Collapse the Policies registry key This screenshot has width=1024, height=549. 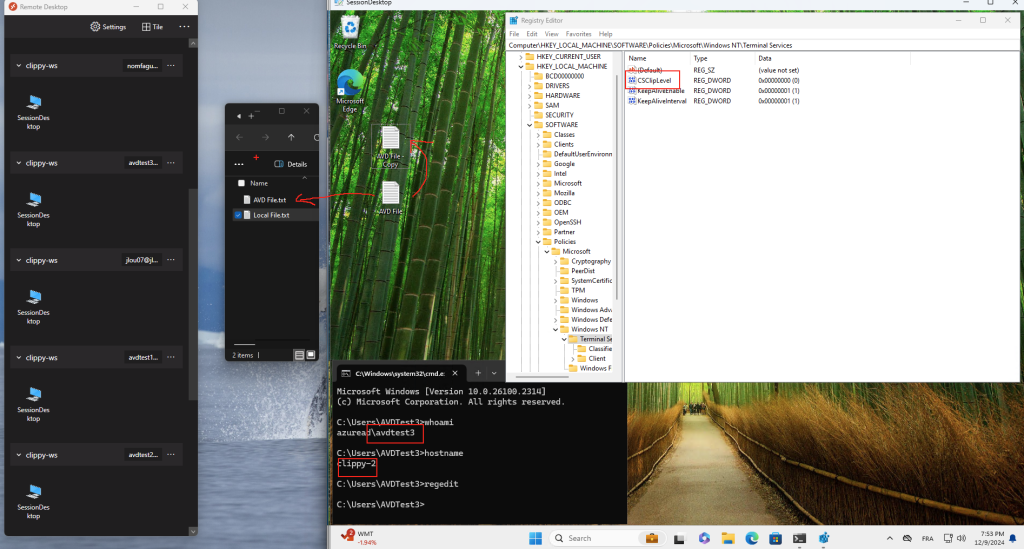(x=538, y=242)
